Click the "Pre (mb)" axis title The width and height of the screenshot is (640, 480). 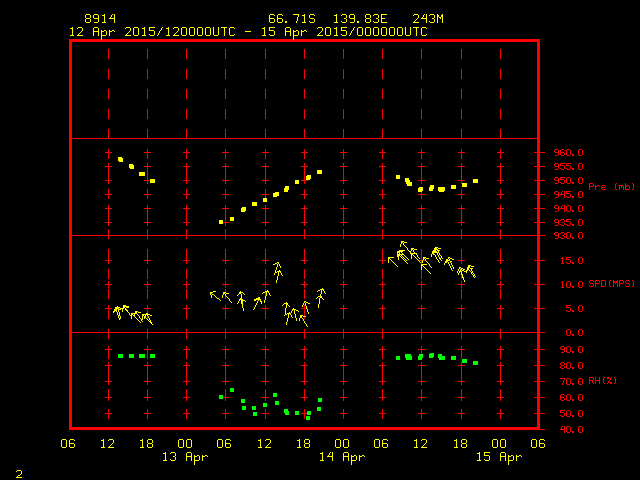point(611,187)
